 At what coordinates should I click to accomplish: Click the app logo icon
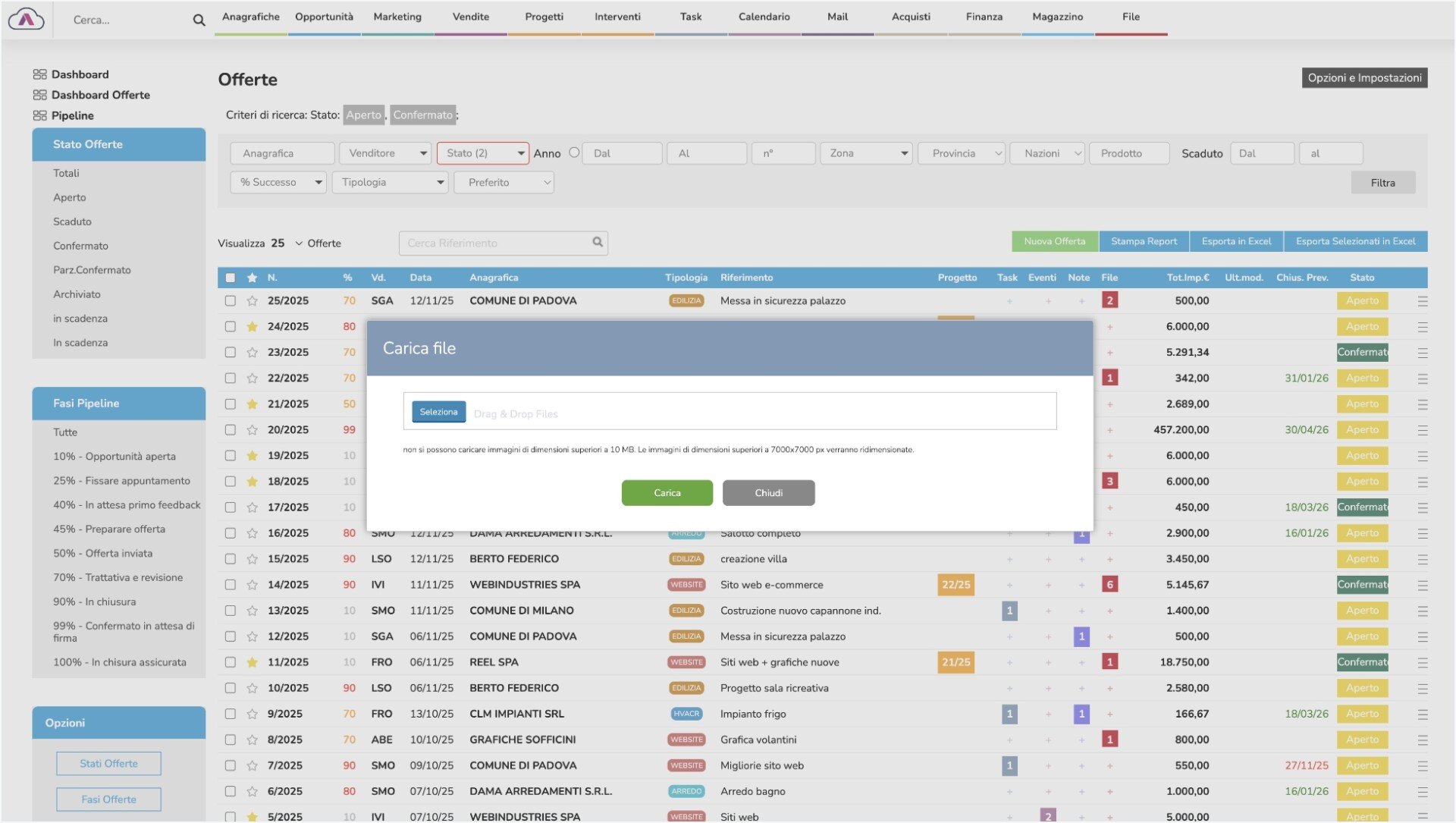(x=27, y=20)
